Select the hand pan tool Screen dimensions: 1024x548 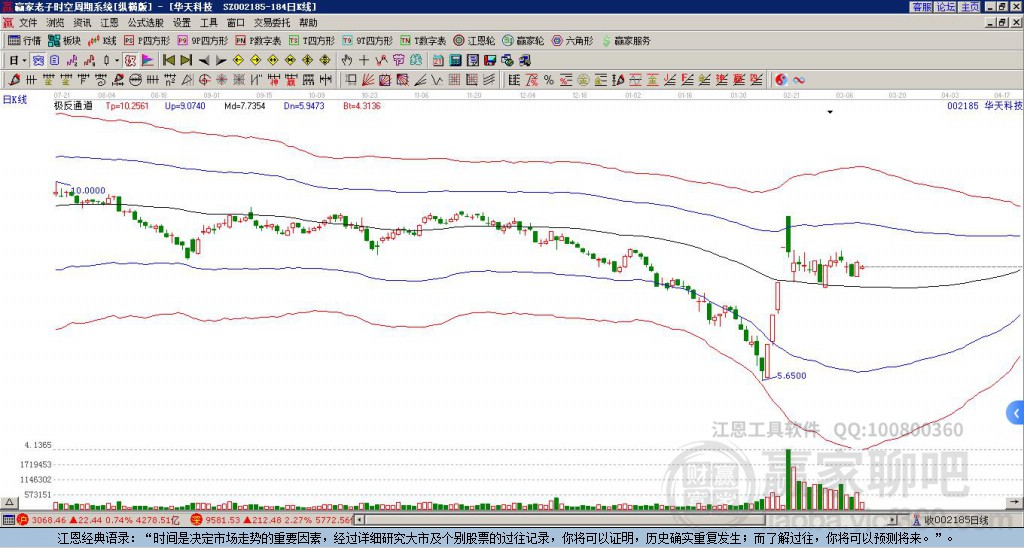pyautogui.click(x=347, y=61)
